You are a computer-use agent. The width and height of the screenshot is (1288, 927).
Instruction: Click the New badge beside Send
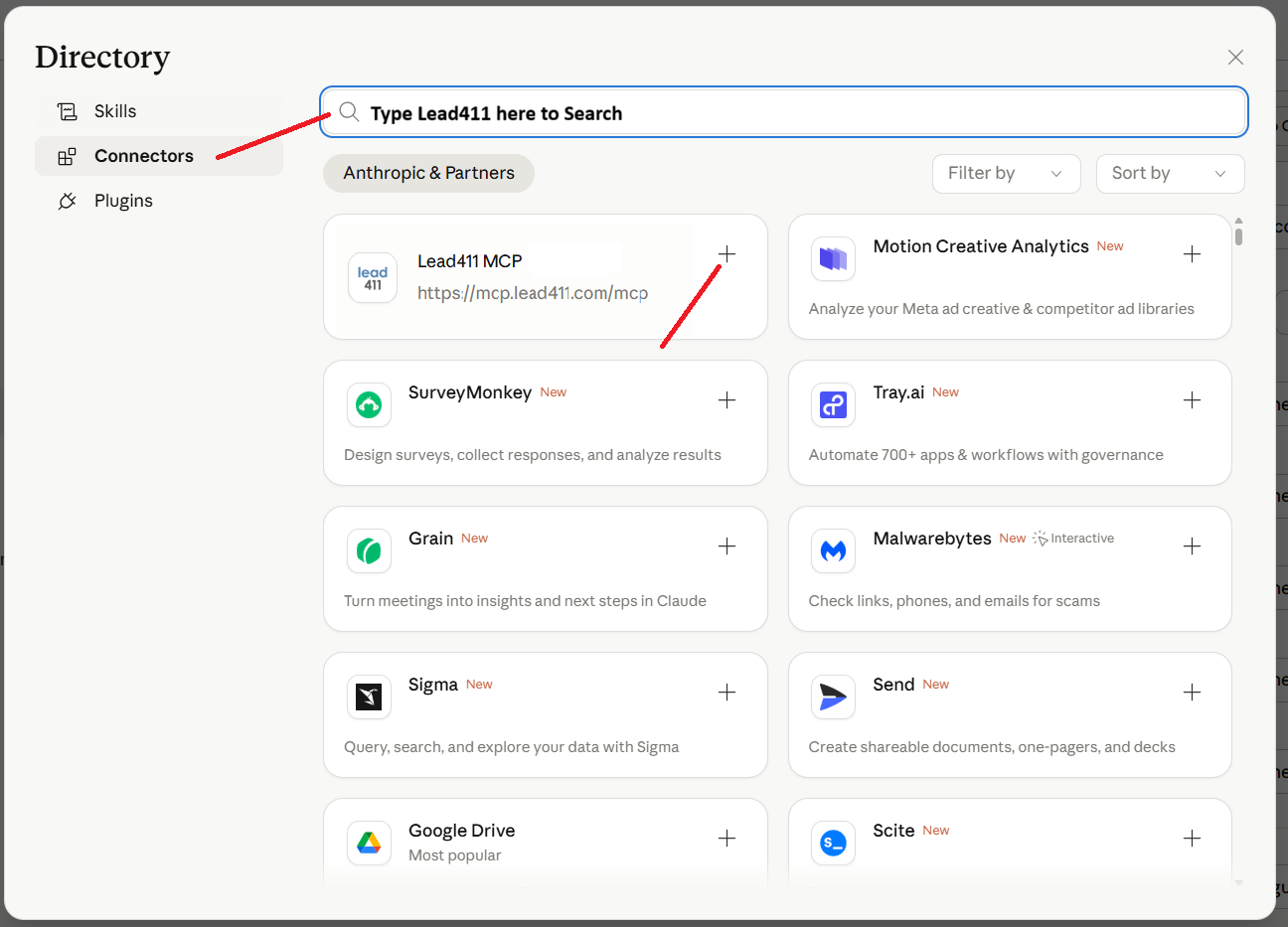click(935, 685)
